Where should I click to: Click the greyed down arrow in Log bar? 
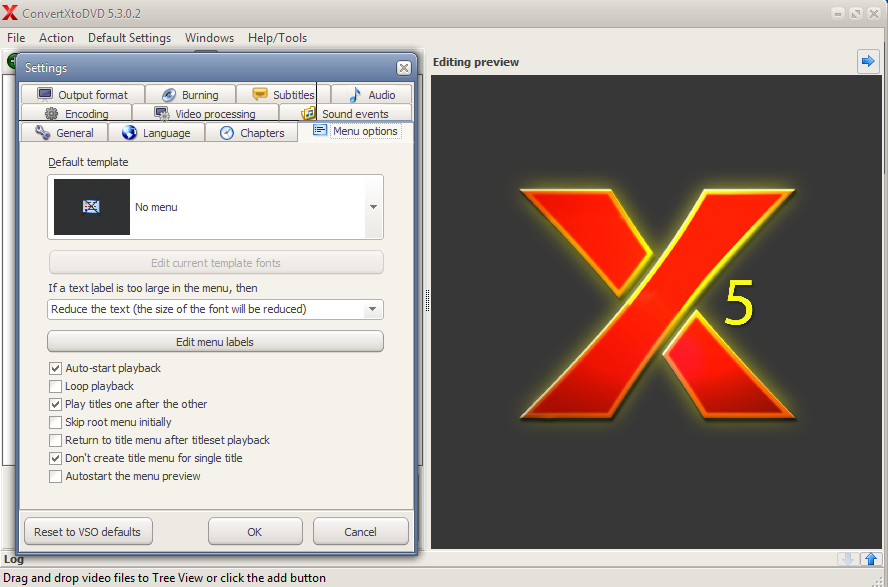tap(847, 559)
